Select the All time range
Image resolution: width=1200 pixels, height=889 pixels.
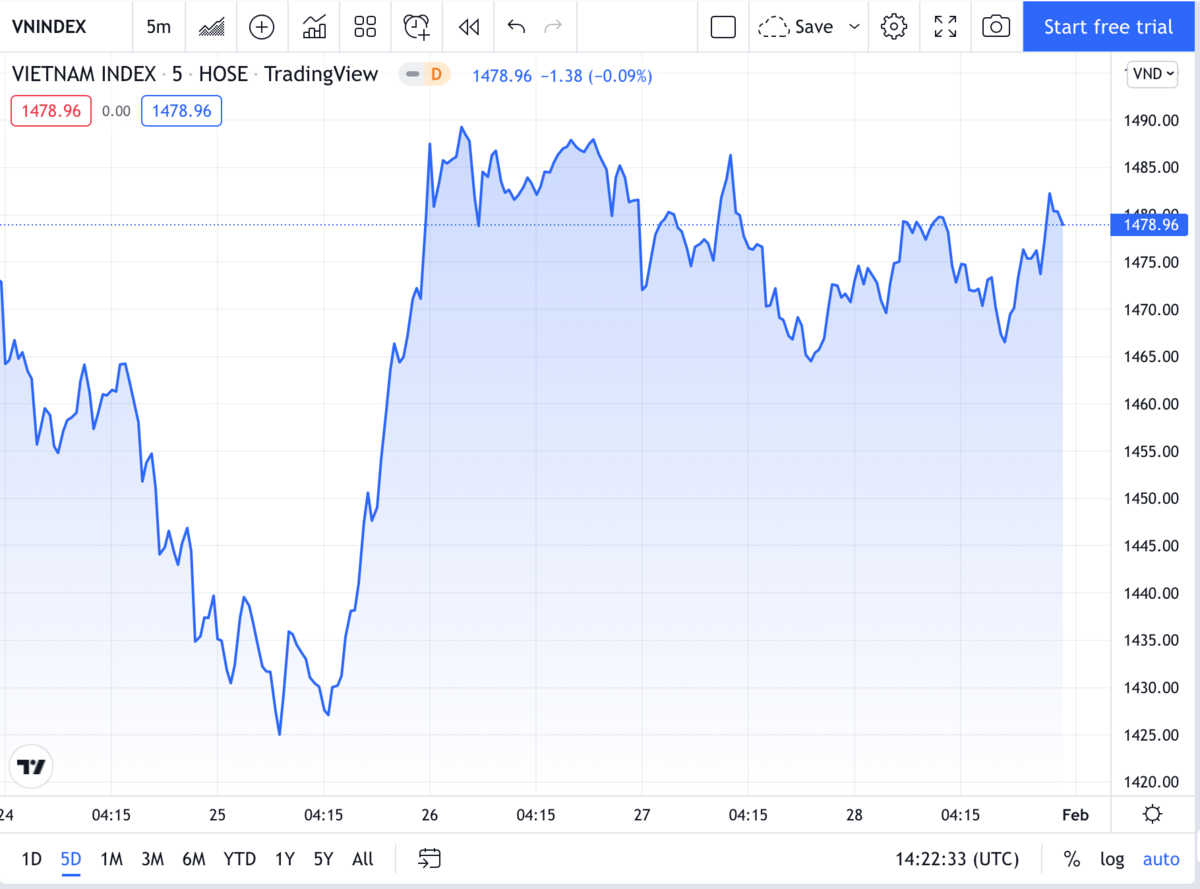point(363,858)
